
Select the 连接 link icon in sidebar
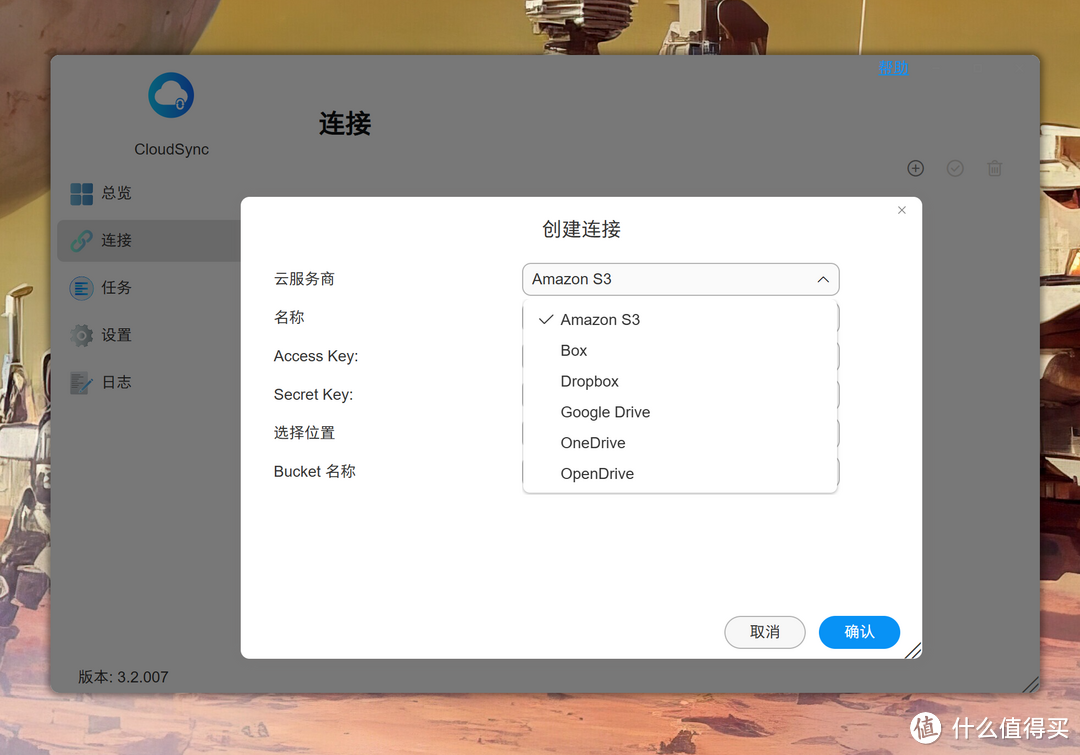(x=81, y=240)
